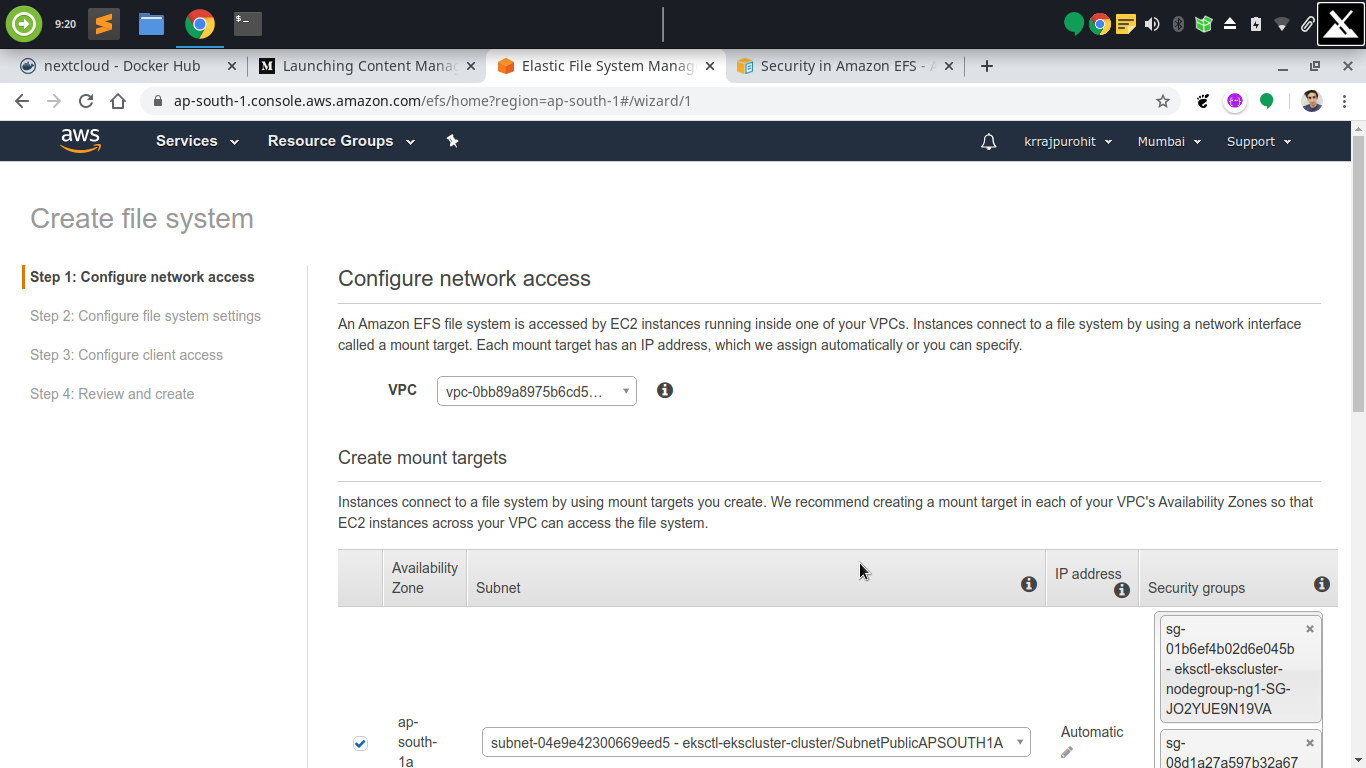The width and height of the screenshot is (1366, 768).
Task: Click the AWS logo home icon
Action: click(x=80, y=141)
